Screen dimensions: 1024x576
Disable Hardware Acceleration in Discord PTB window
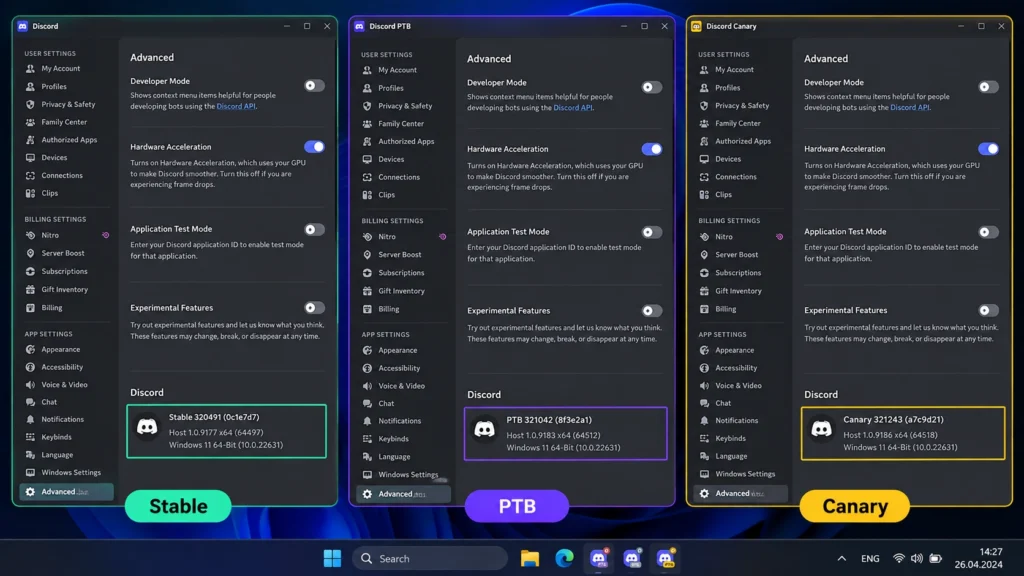click(x=651, y=149)
